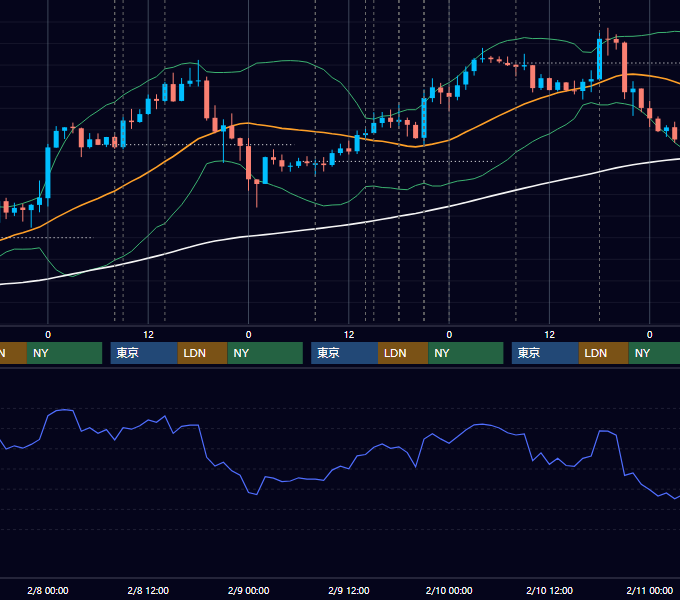Image resolution: width=680 pixels, height=600 pixels.
Task: Select the 東京 session block on 2/10
Action: [545, 353]
